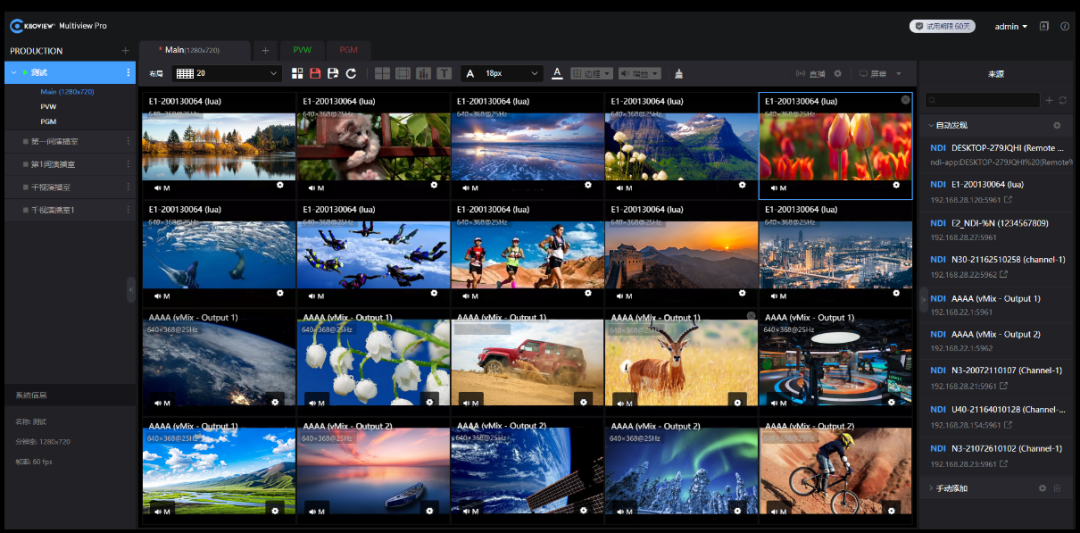This screenshot has height=533, width=1080.
Task: Click the live stream button in the toolbar
Action: coord(811,74)
